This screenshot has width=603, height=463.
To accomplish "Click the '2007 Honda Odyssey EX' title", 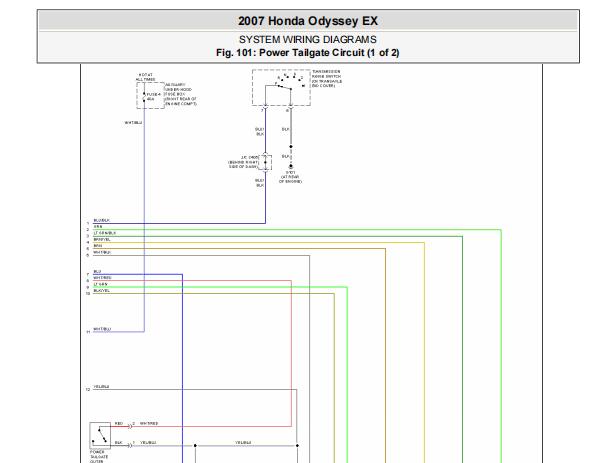I will click(x=308, y=21).
